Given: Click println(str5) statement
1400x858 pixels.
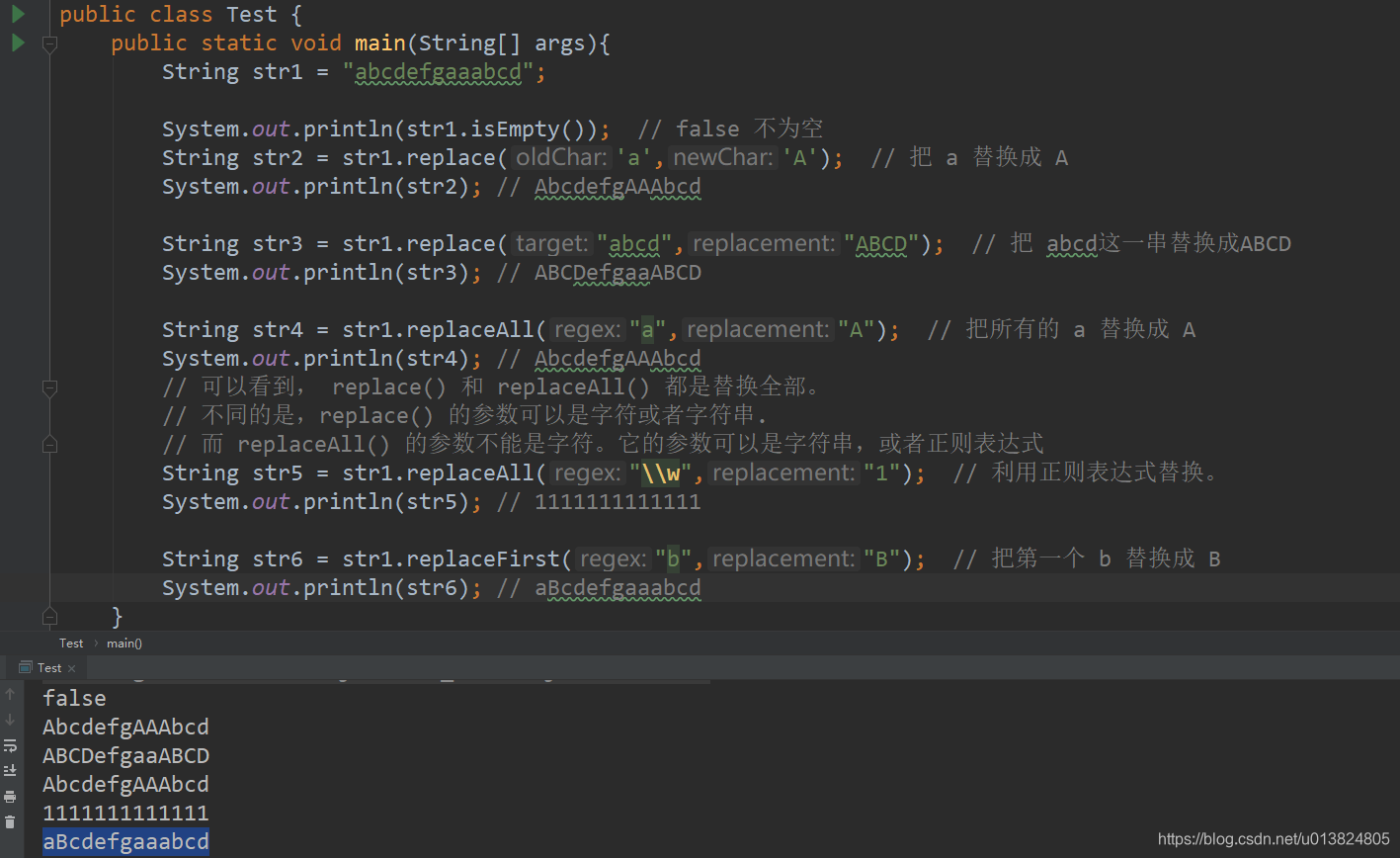Looking at the screenshot, I should (322, 502).
